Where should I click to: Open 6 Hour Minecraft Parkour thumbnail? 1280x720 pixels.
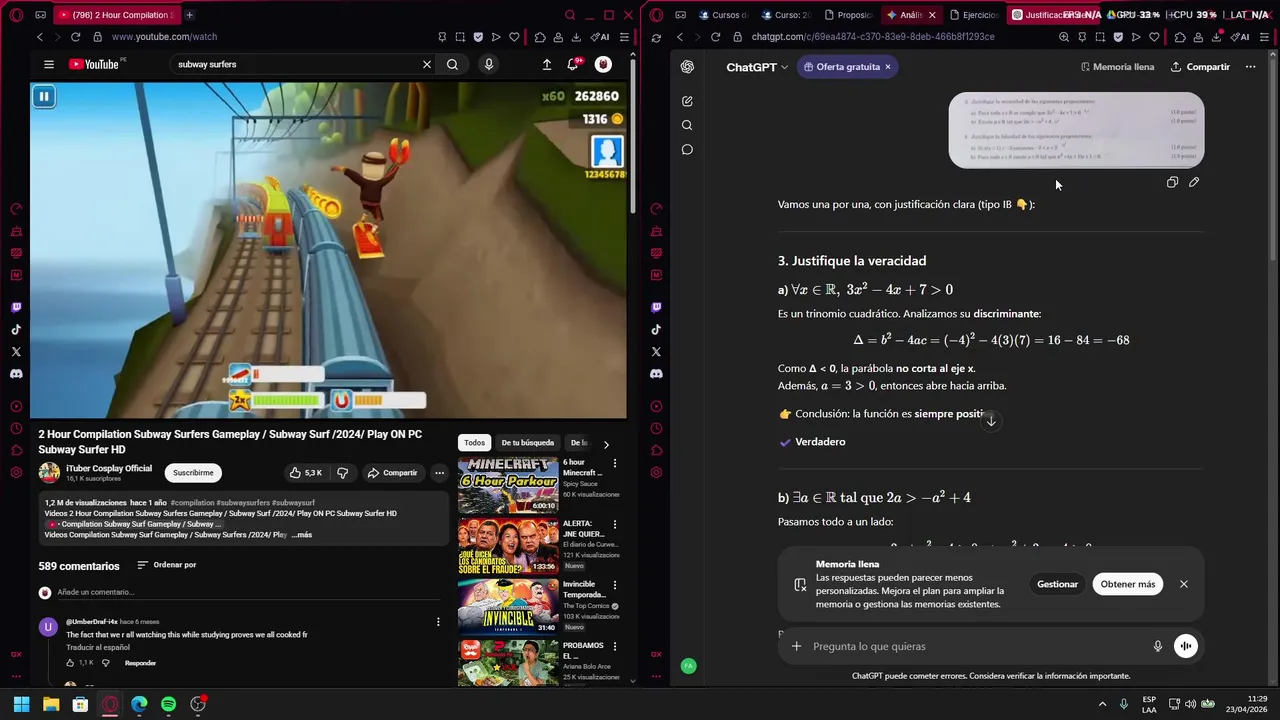pos(508,485)
